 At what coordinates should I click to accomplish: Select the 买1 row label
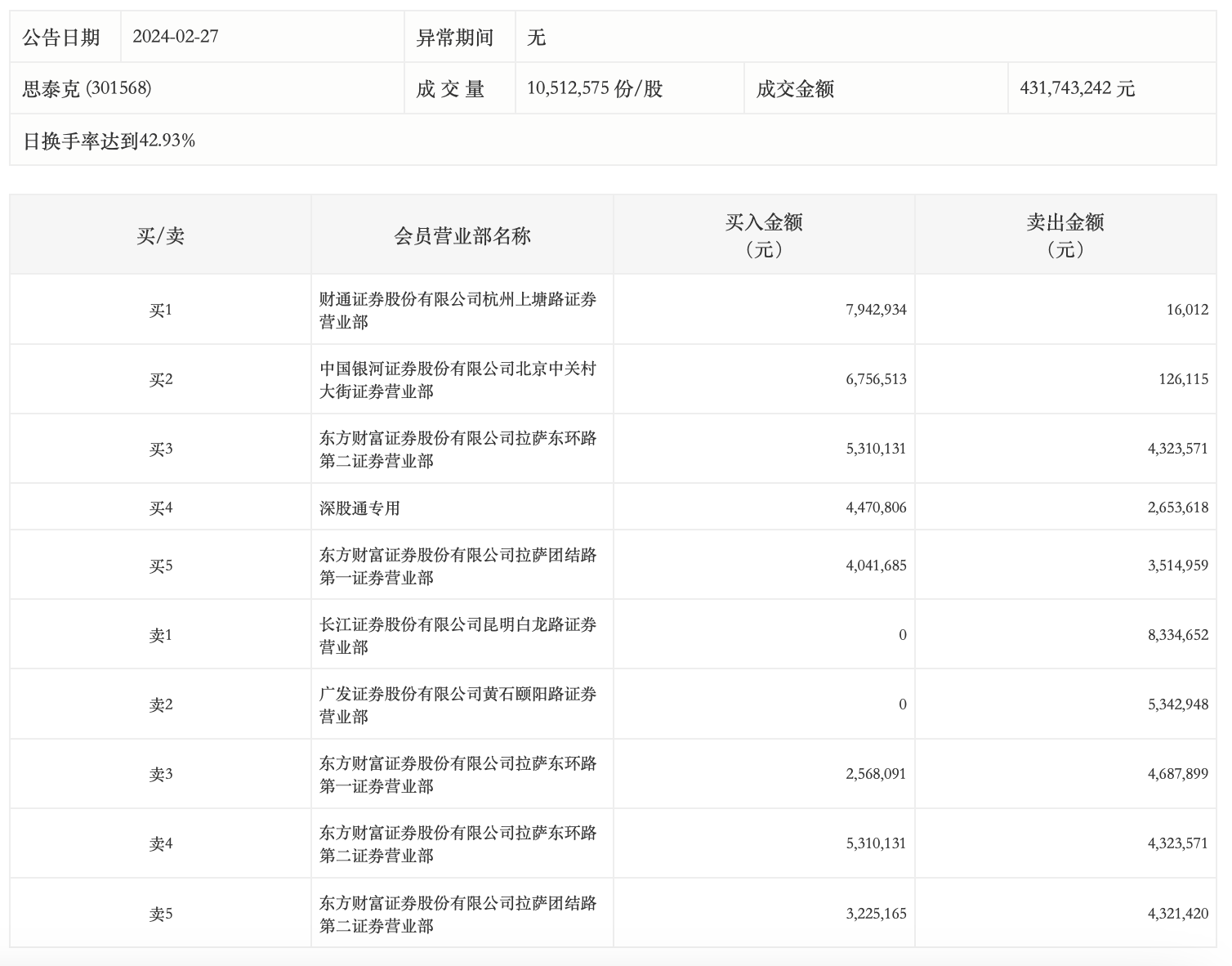[161, 311]
